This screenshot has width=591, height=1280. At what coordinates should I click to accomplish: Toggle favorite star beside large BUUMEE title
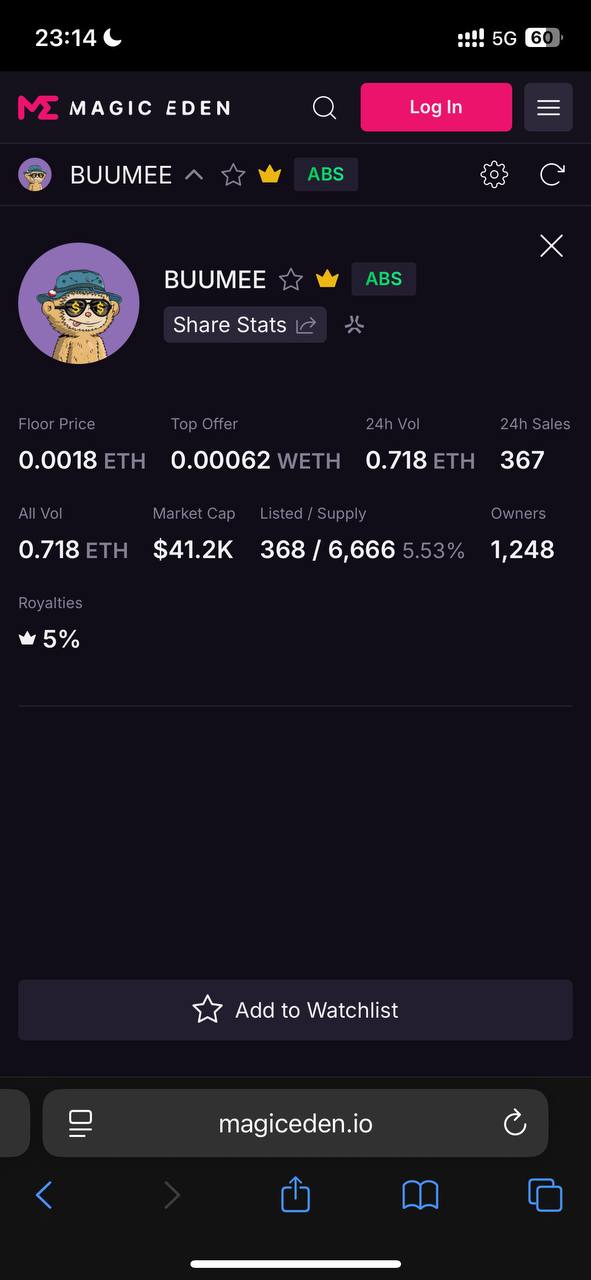(x=291, y=279)
